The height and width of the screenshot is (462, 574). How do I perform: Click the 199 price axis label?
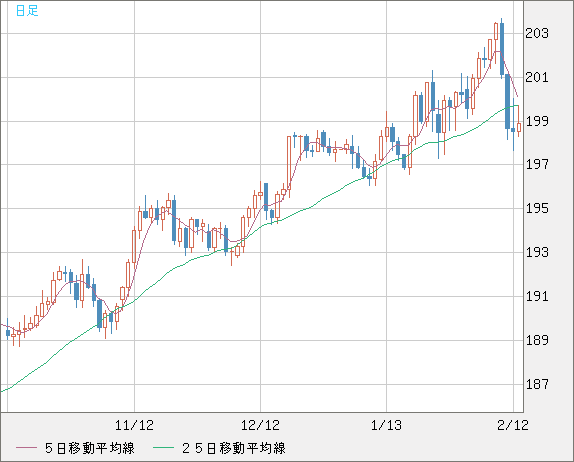[537, 121]
